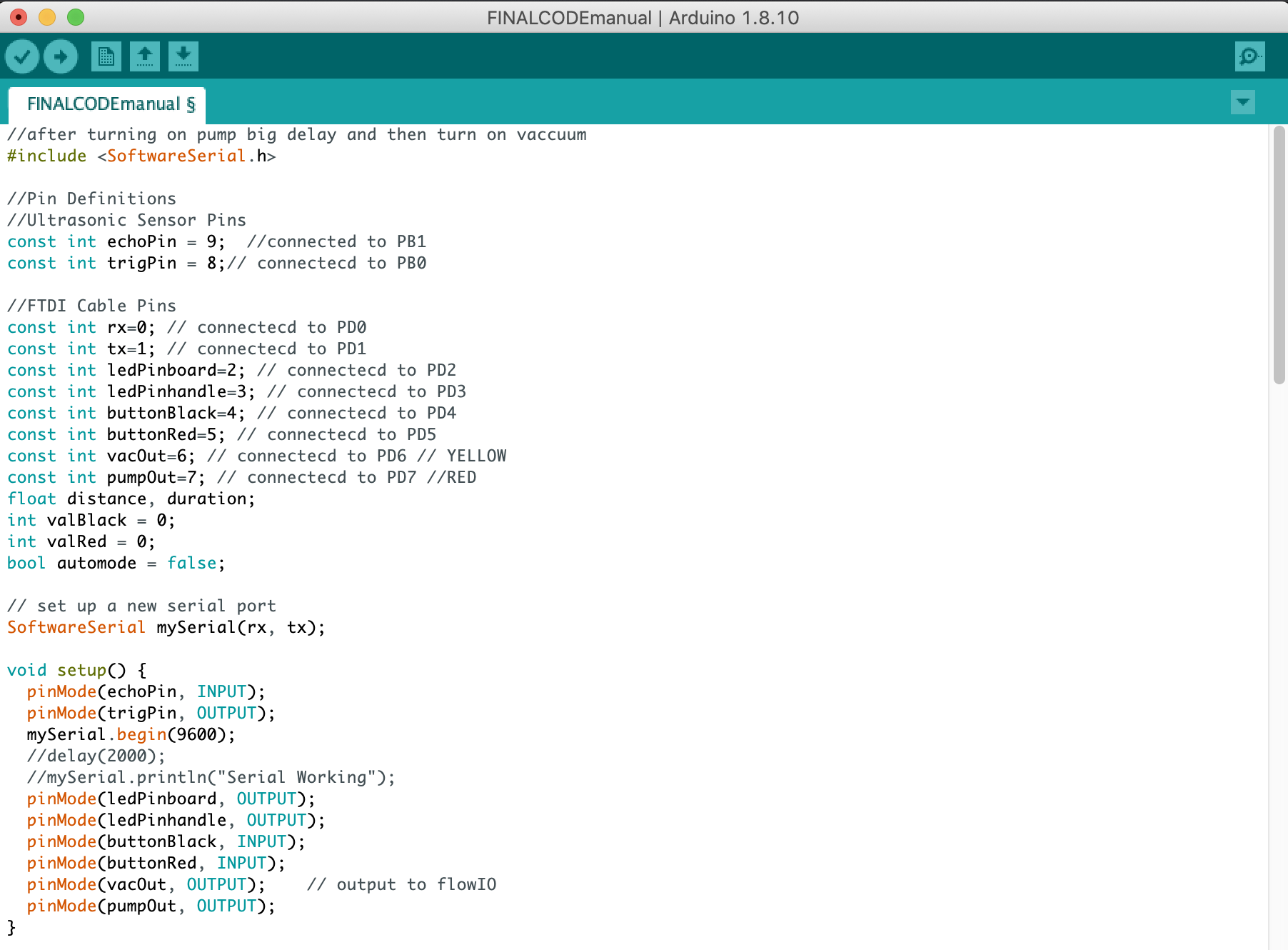Create a new sketch using the toolbar

pyautogui.click(x=106, y=56)
